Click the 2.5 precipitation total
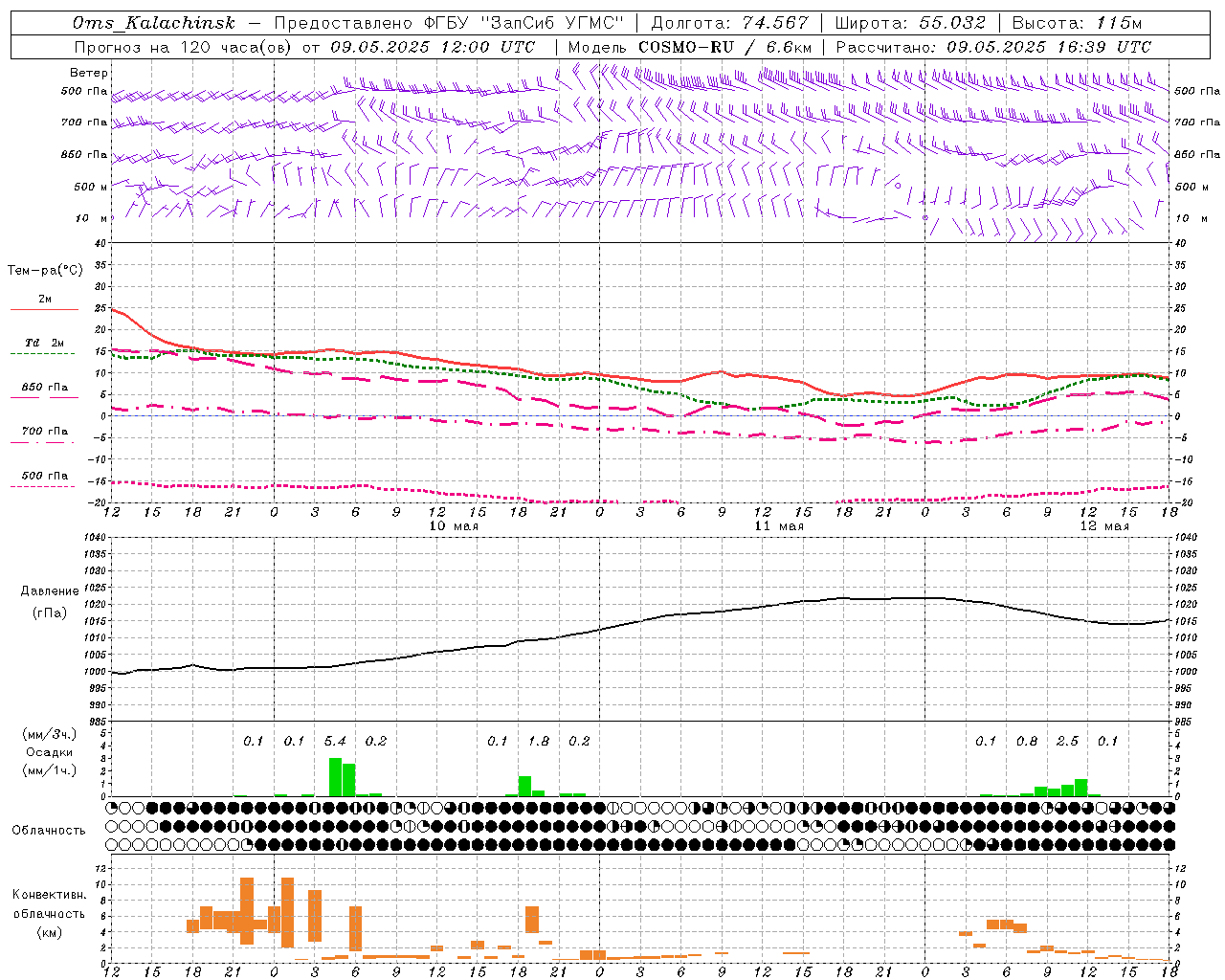 tap(1067, 742)
